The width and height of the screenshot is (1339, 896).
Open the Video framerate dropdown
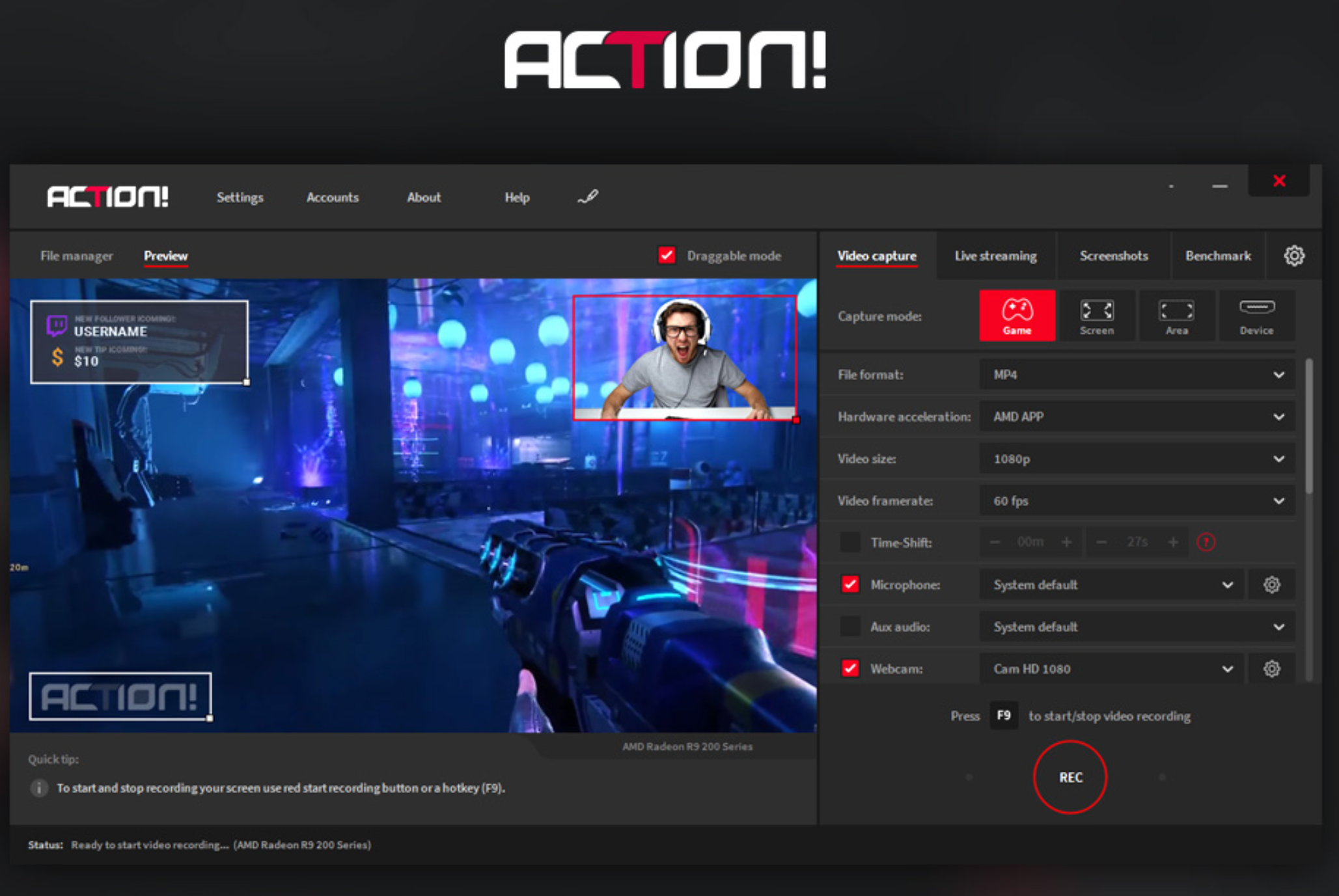[1137, 500]
